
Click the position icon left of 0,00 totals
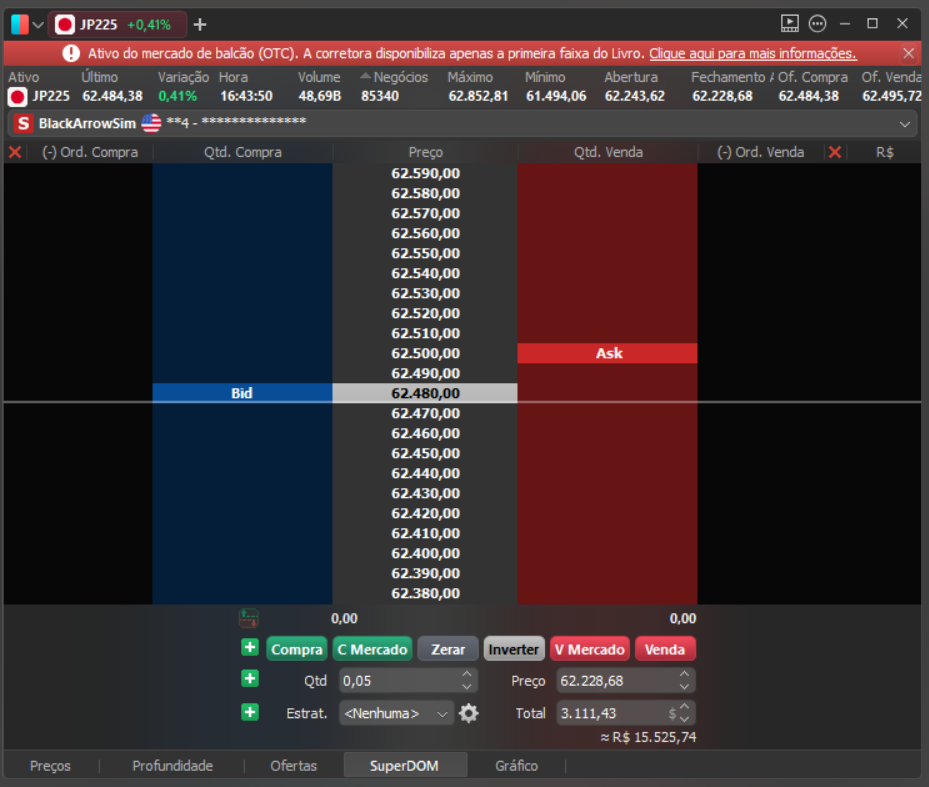pos(248,618)
